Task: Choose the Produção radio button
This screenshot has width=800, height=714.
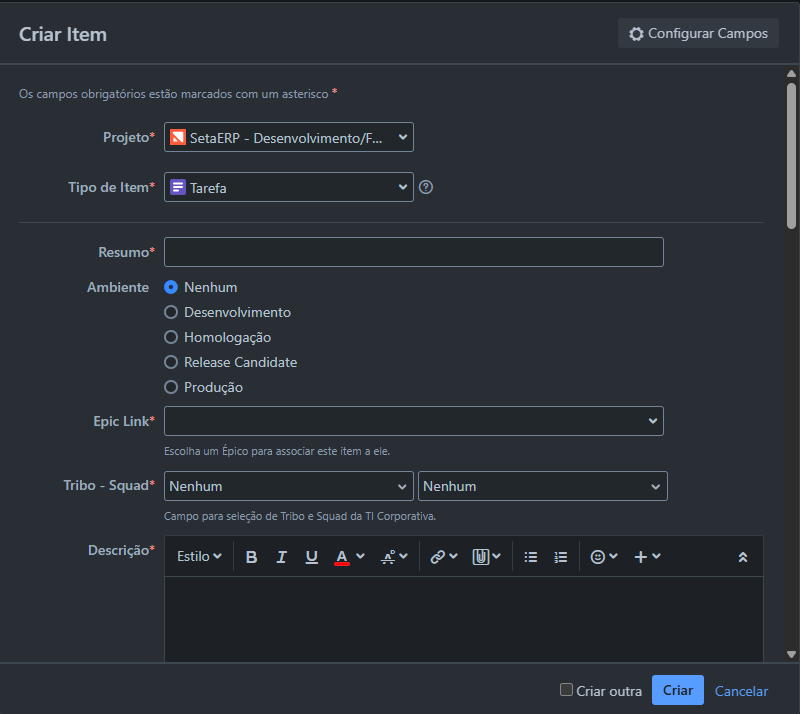Action: 171,387
